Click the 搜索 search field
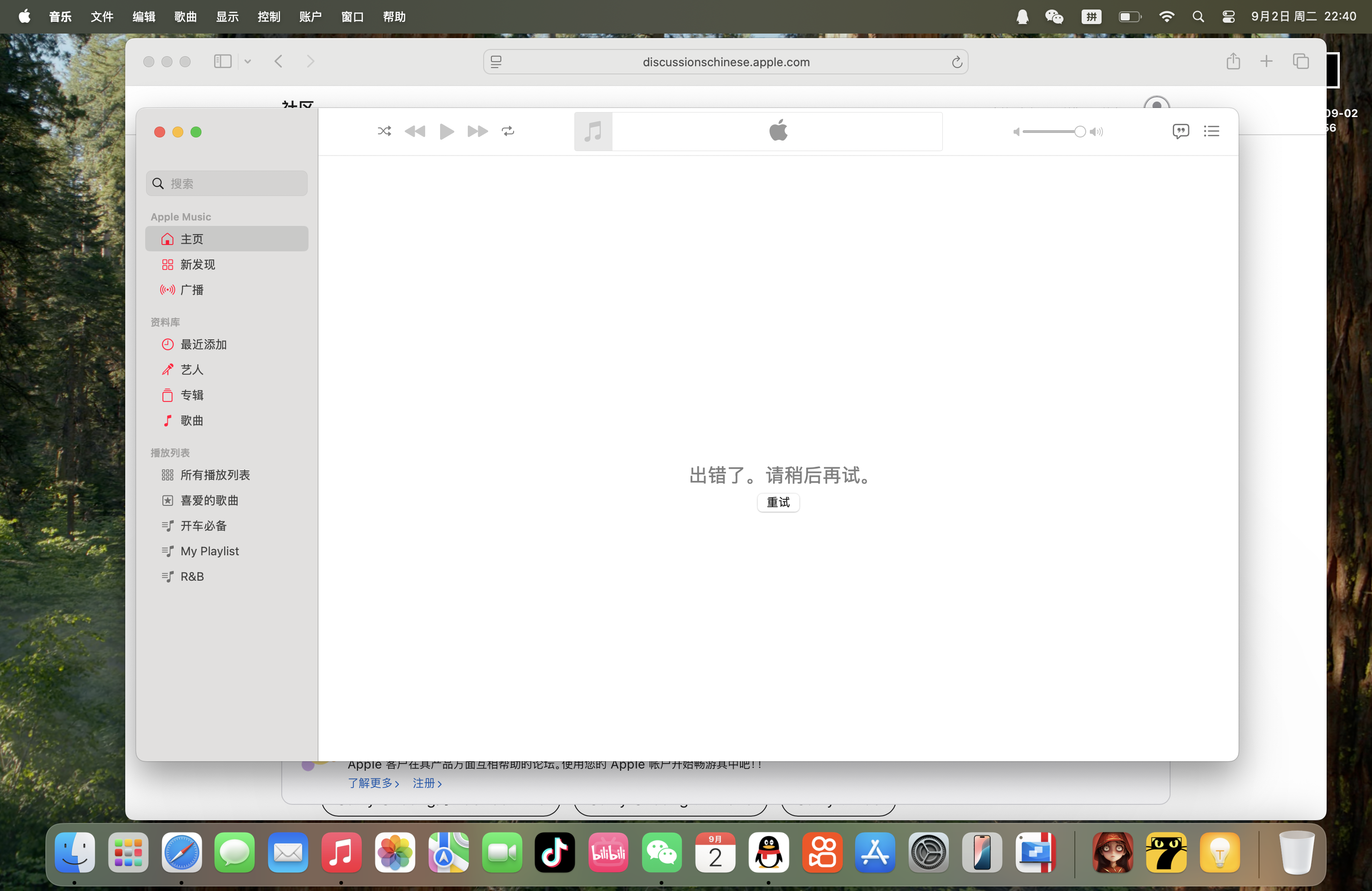 pos(226,183)
